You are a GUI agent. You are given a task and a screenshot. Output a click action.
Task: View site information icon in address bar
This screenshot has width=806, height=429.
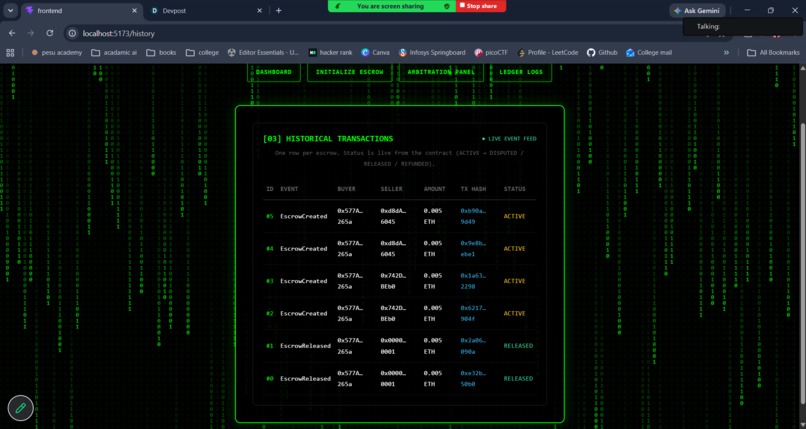72,33
